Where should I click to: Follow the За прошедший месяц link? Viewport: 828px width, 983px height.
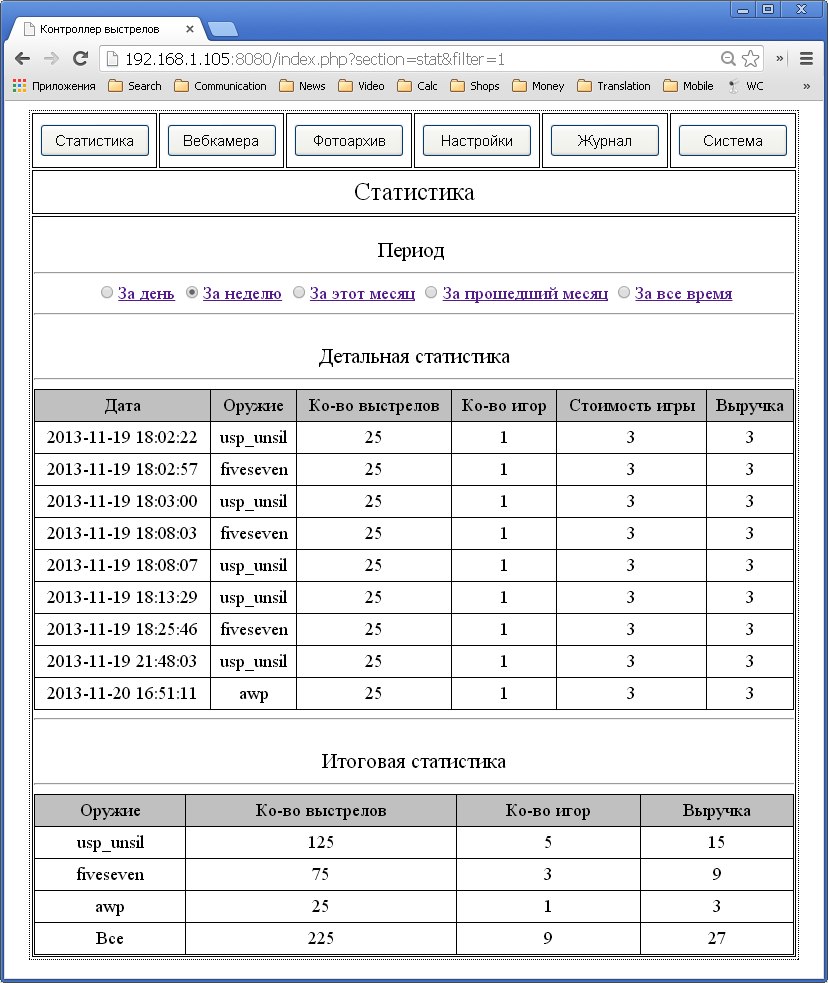tap(524, 294)
